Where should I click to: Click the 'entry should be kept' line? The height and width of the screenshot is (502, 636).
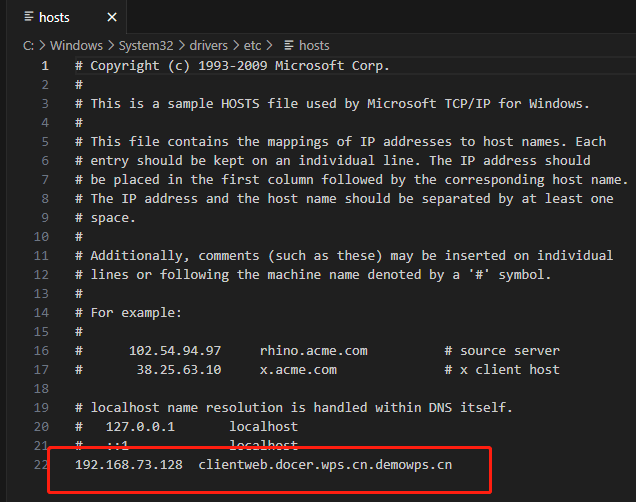333,161
